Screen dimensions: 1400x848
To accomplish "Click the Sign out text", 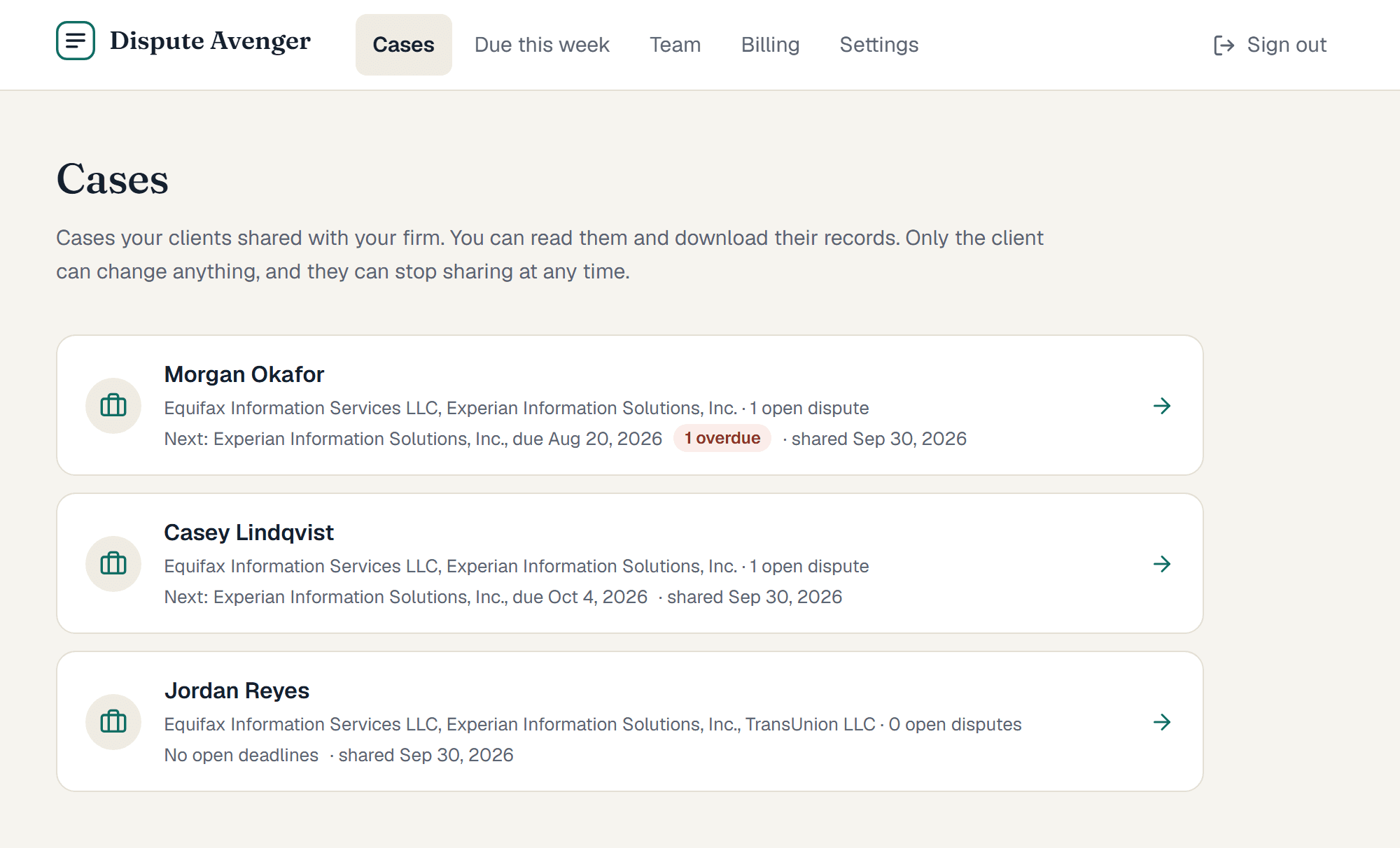I will coord(1287,45).
